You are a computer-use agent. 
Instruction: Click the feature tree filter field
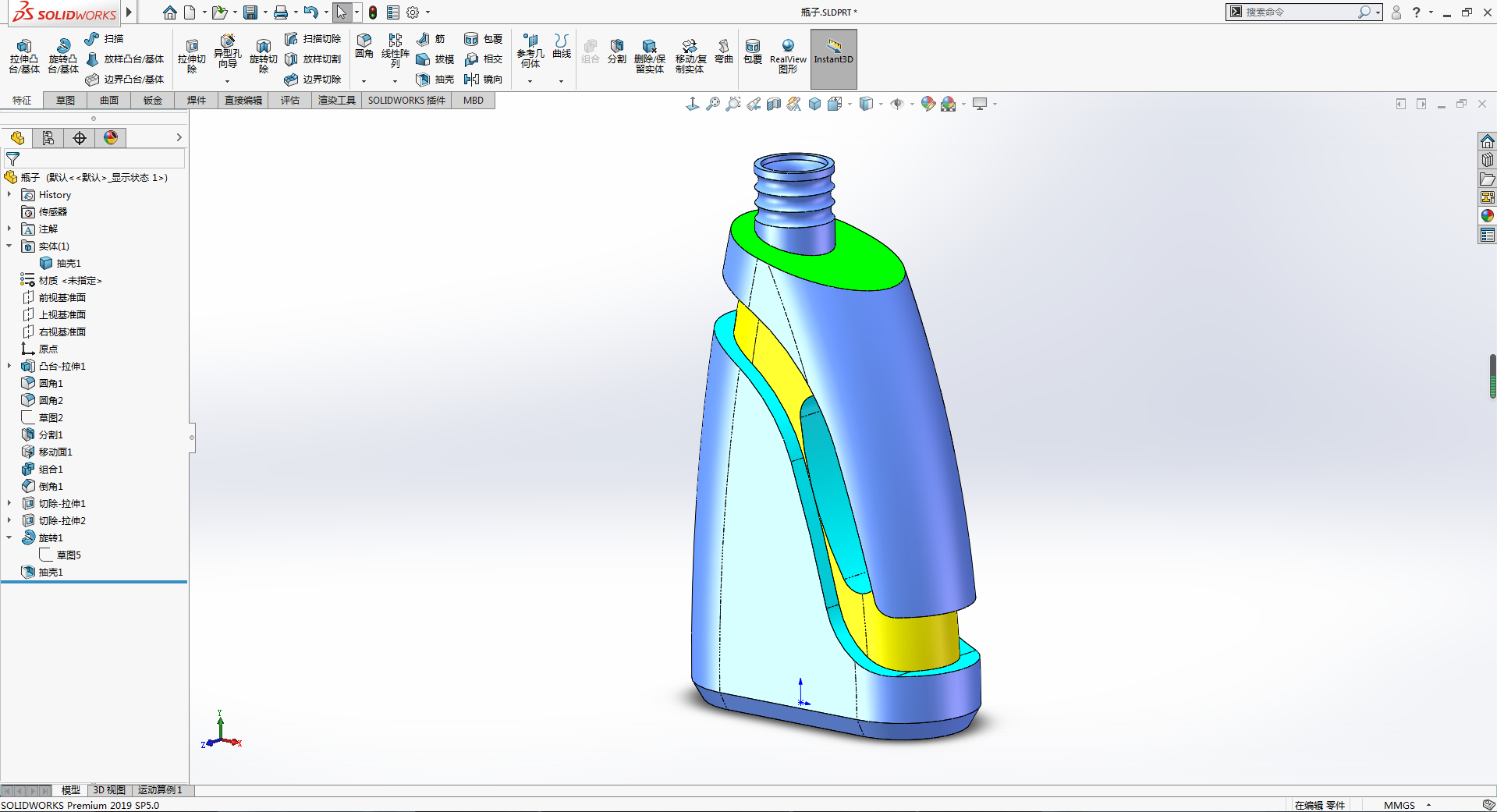(94, 158)
